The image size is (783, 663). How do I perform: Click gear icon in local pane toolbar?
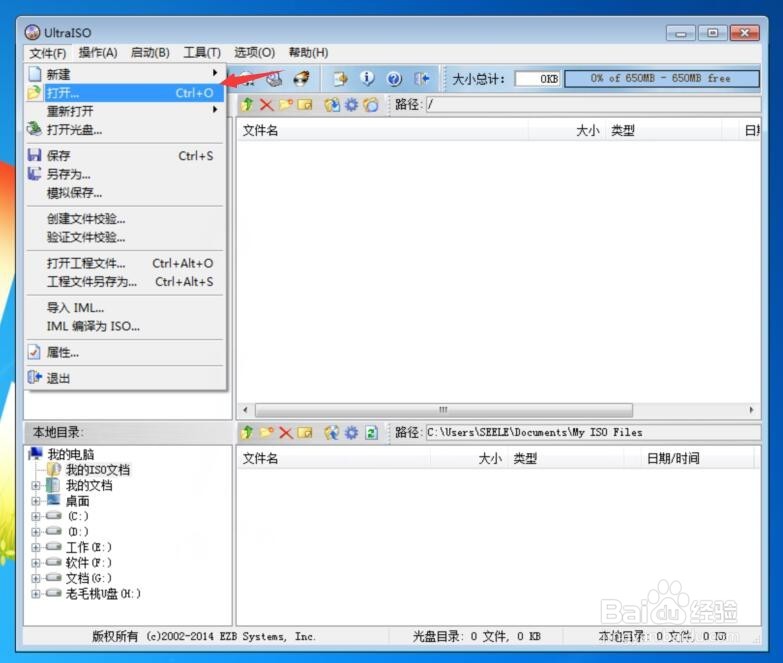click(x=352, y=432)
